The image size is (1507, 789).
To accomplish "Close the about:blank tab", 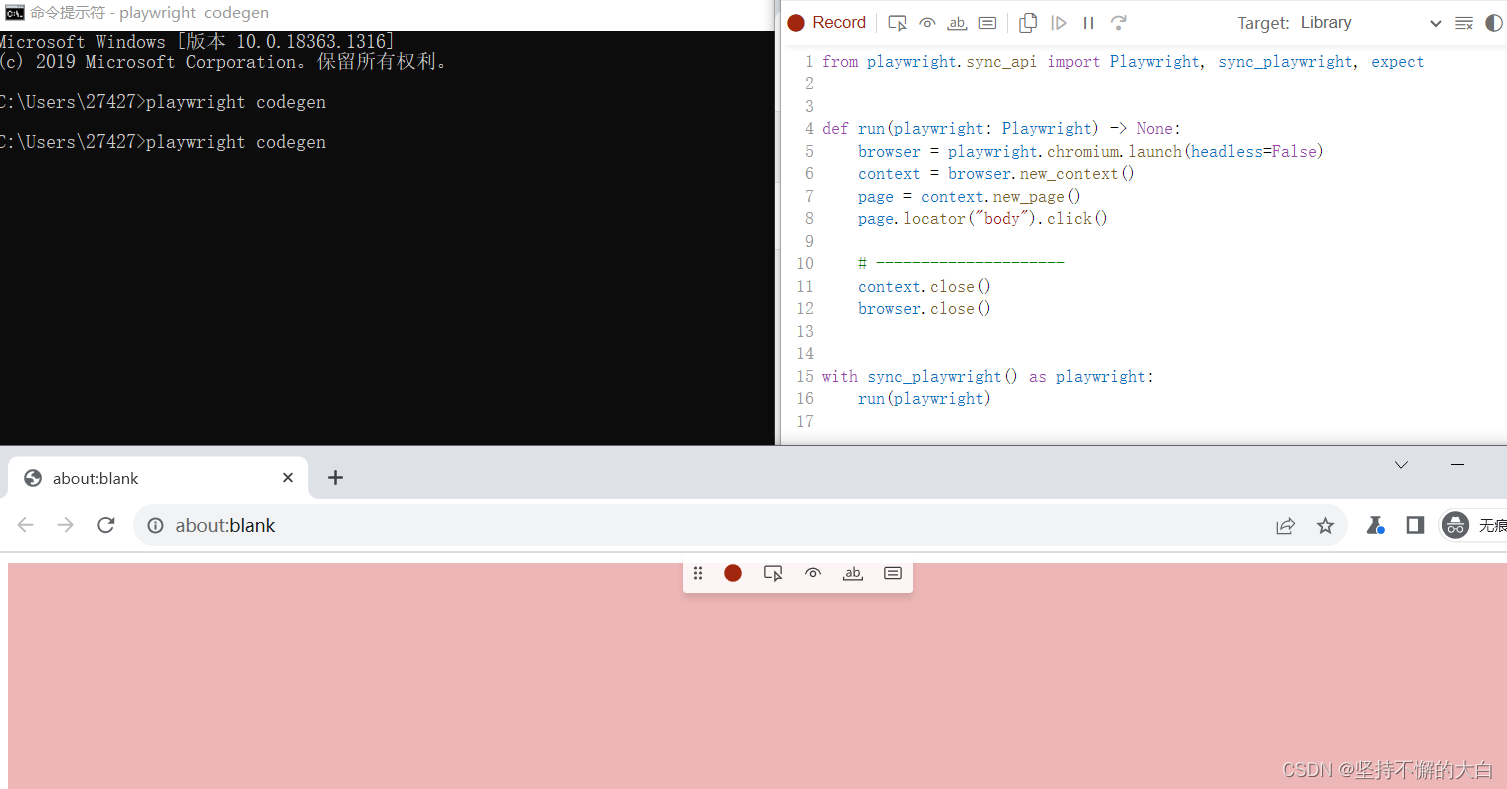I will [288, 478].
